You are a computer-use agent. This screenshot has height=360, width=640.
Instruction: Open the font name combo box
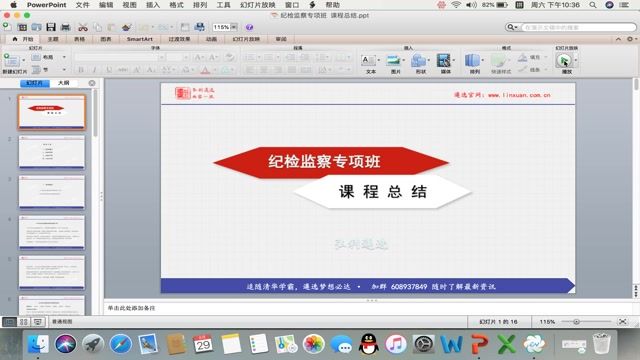[120, 57]
